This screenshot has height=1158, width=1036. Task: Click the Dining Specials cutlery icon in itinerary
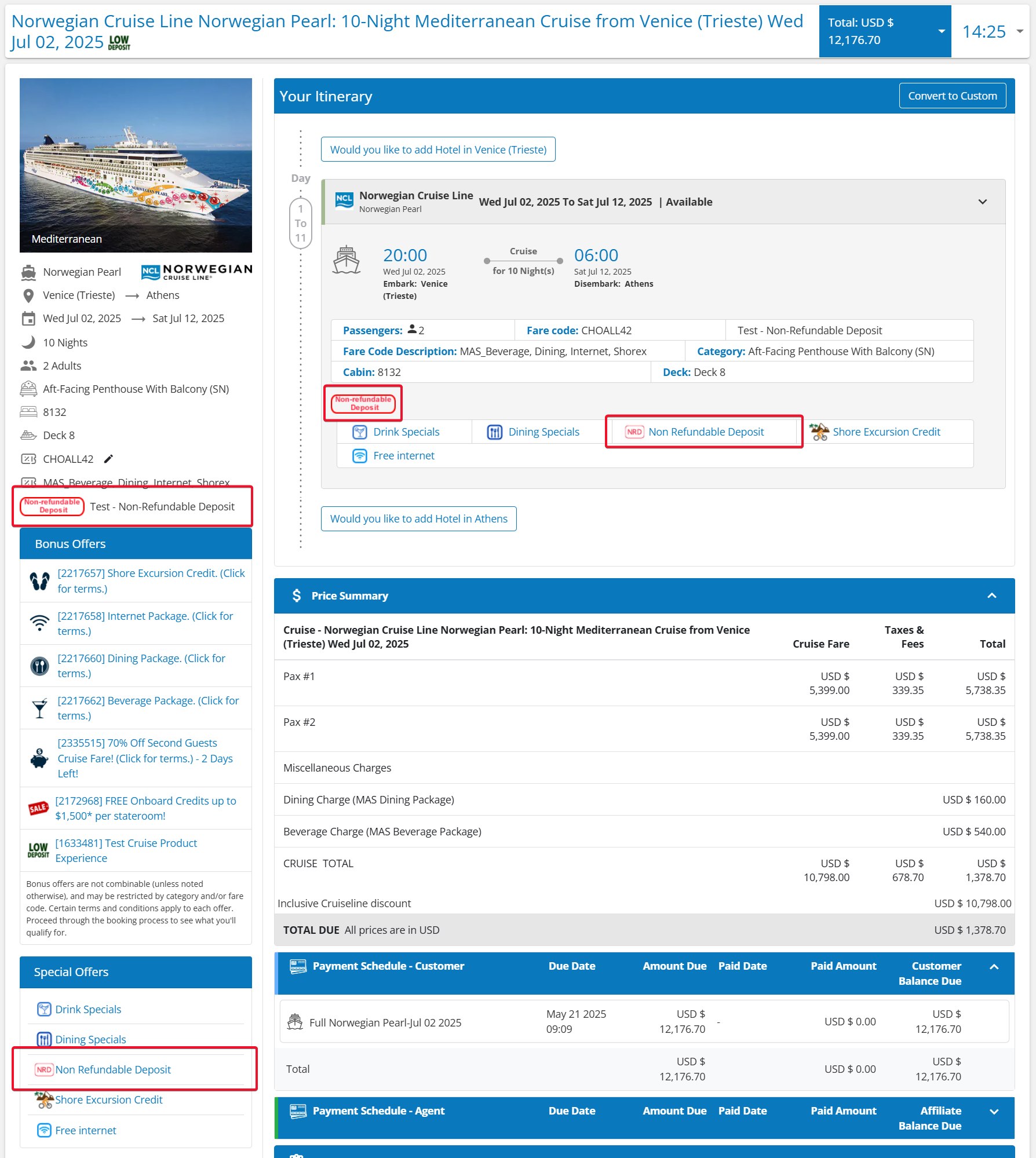point(495,432)
